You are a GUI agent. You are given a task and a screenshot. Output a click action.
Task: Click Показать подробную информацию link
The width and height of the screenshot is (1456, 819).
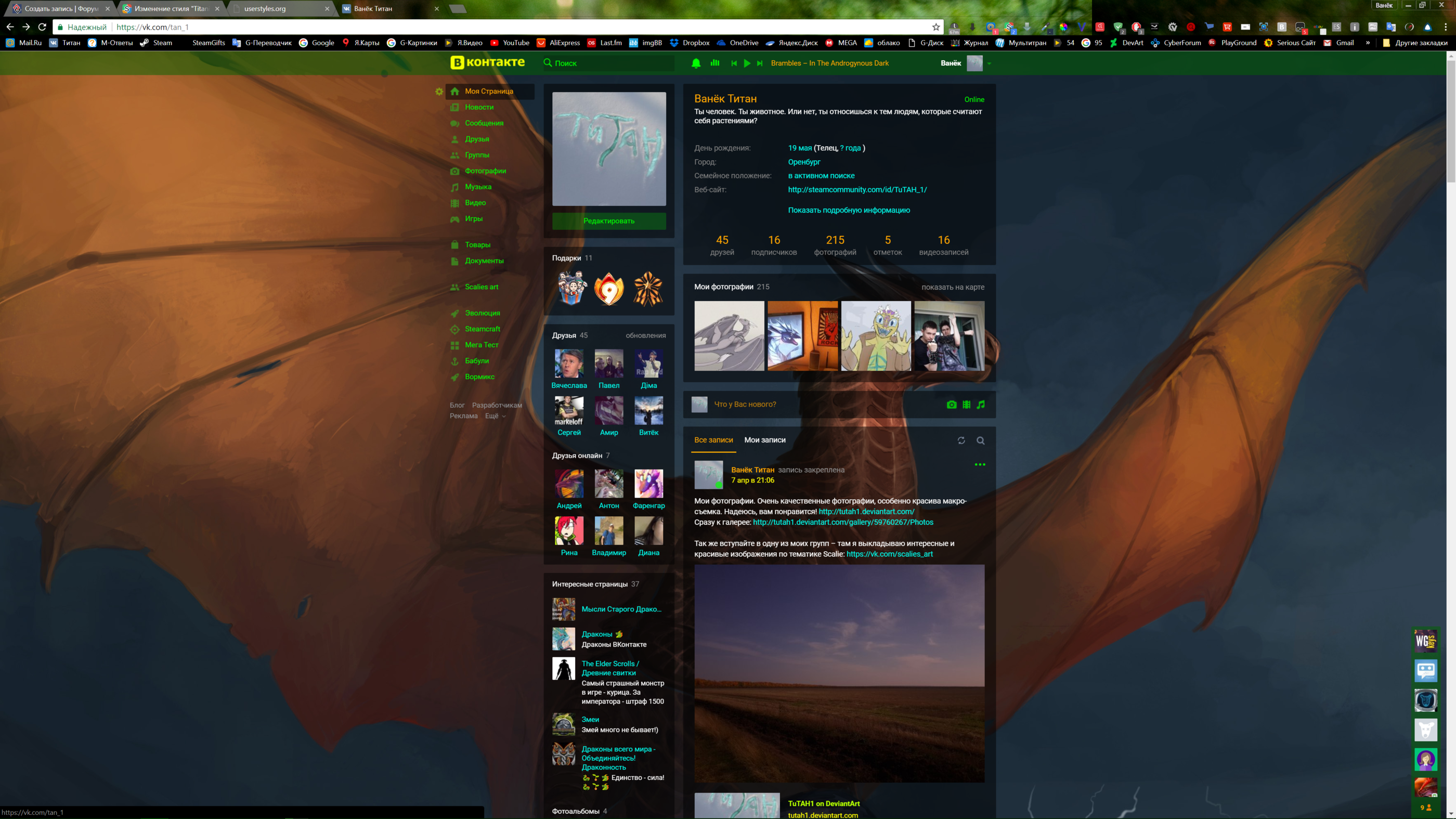coord(849,210)
